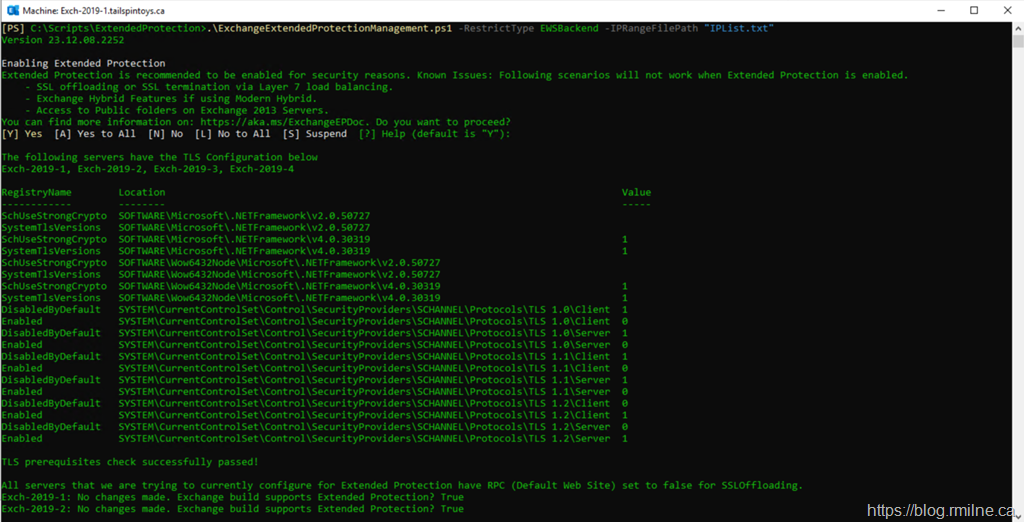Click the scrollbar down arrow
Screen dimensions: 1024x522
1016,515
